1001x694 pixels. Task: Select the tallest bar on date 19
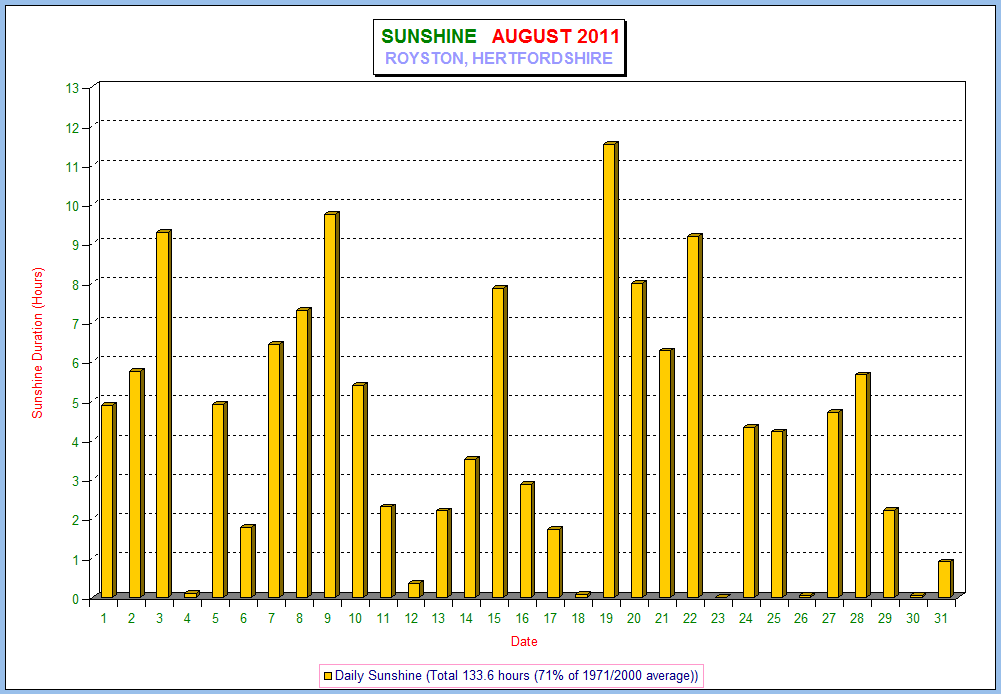[x=611, y=370]
